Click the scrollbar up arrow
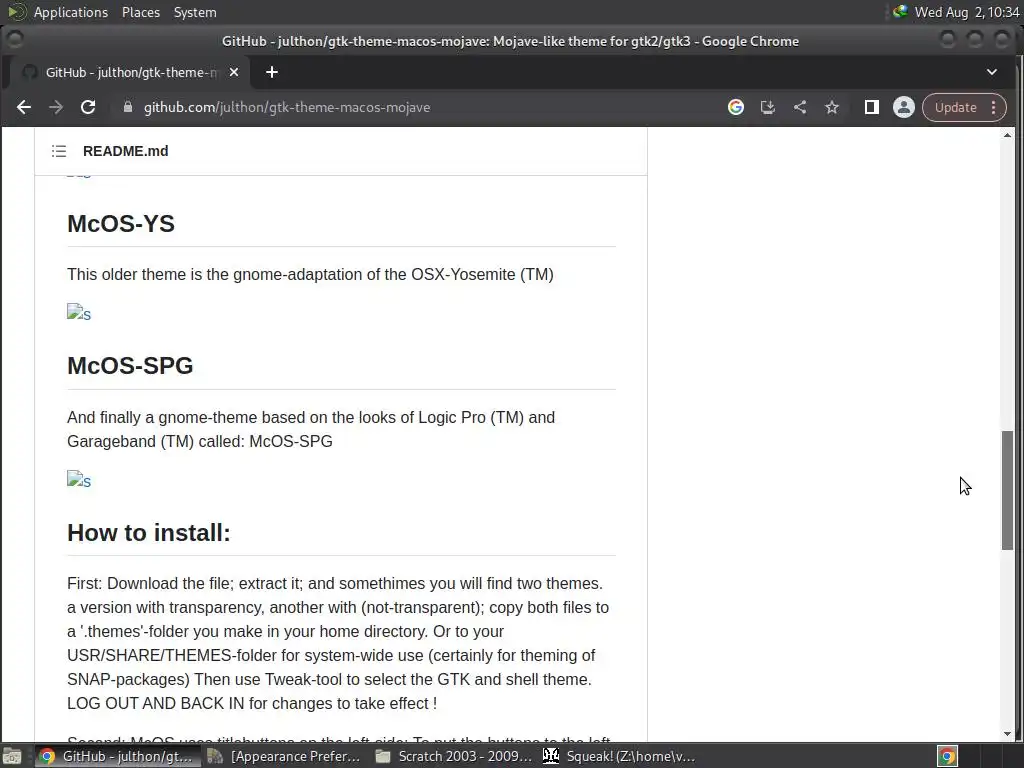Image resolution: width=1024 pixels, height=768 pixels. pos(1008,135)
